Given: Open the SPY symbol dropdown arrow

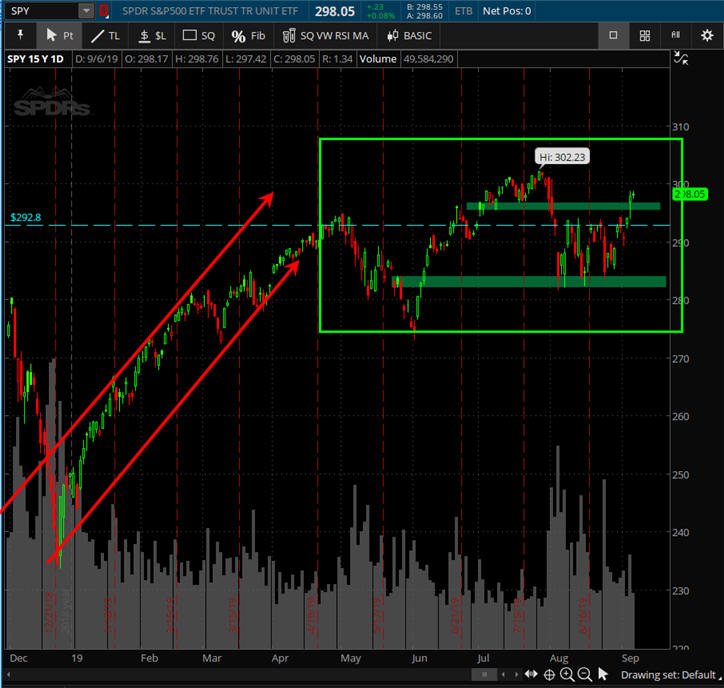Looking at the screenshot, I should pyautogui.click(x=86, y=11).
